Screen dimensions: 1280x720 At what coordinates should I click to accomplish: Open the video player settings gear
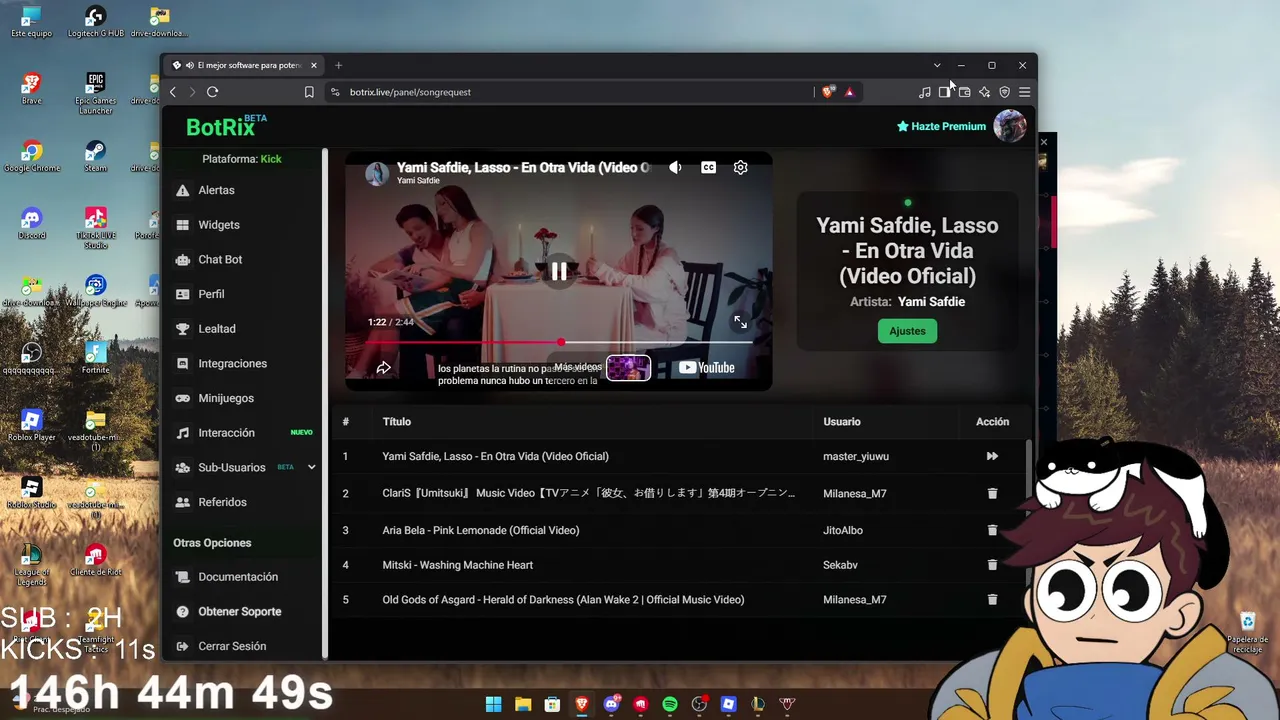(740, 168)
